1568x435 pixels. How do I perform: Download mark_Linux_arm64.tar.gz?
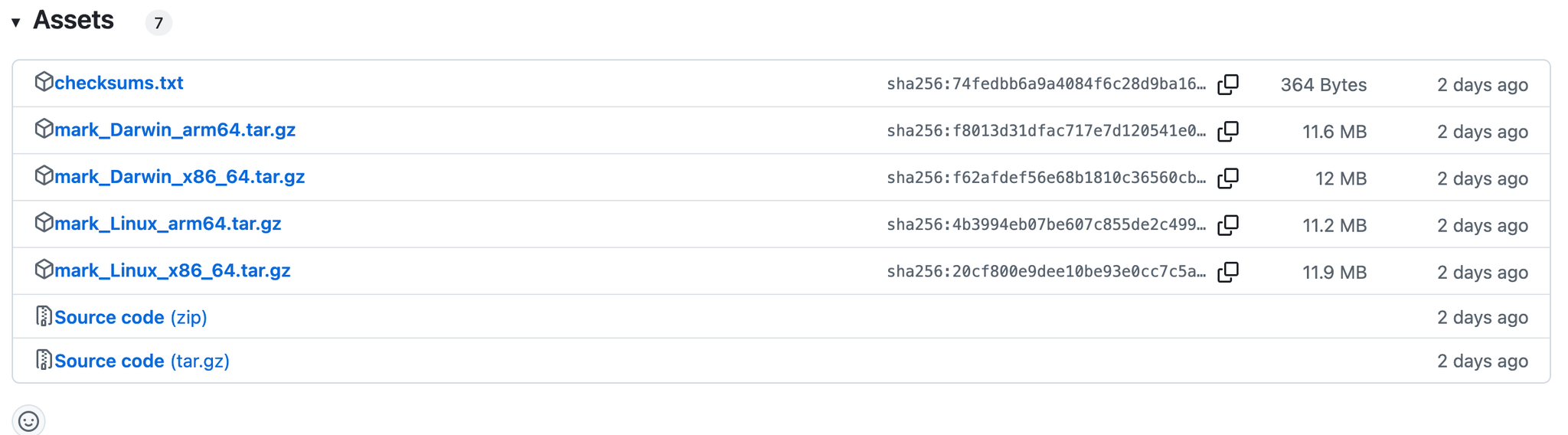point(168,224)
